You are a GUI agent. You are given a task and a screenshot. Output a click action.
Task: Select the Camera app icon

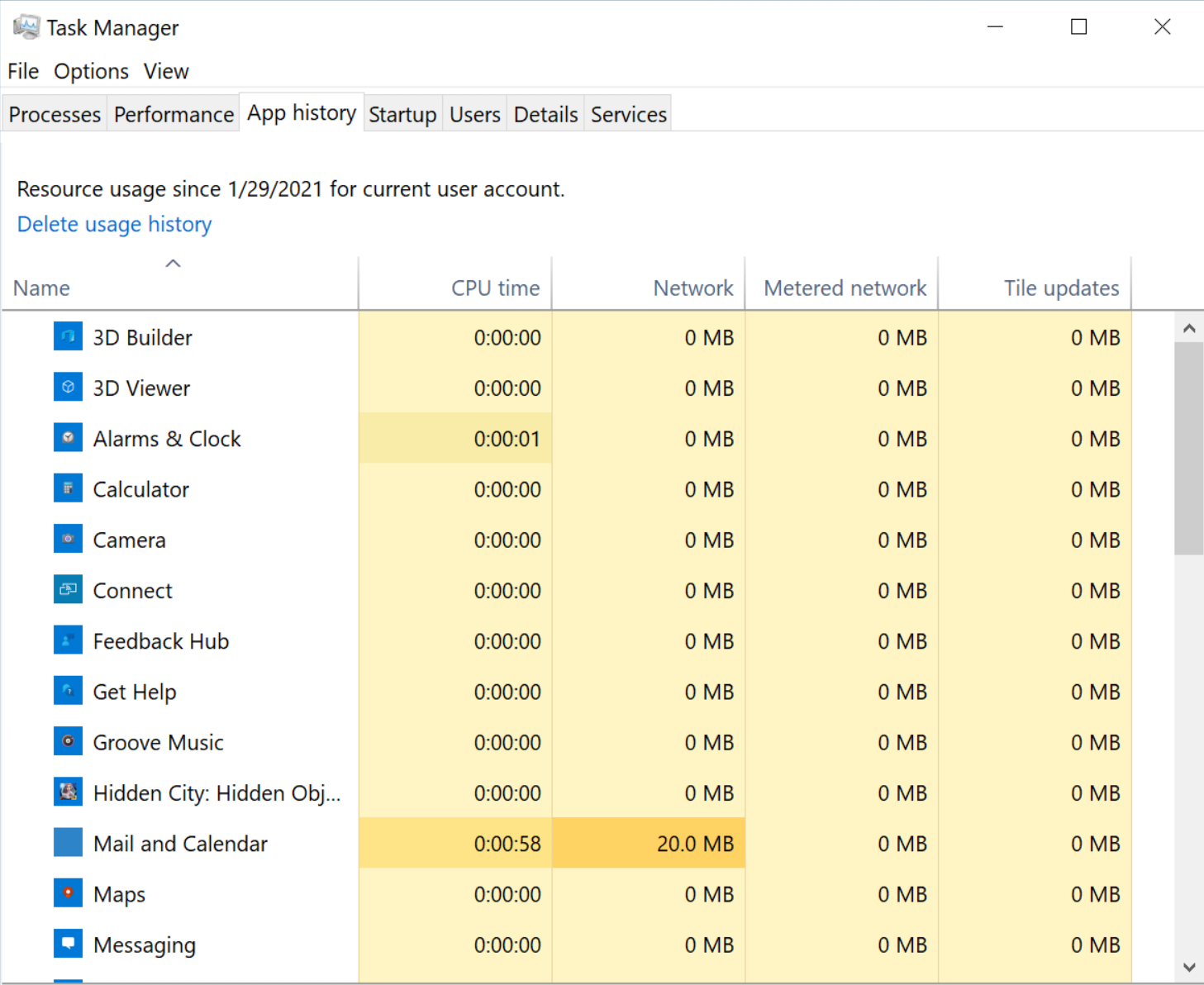pyautogui.click(x=68, y=540)
